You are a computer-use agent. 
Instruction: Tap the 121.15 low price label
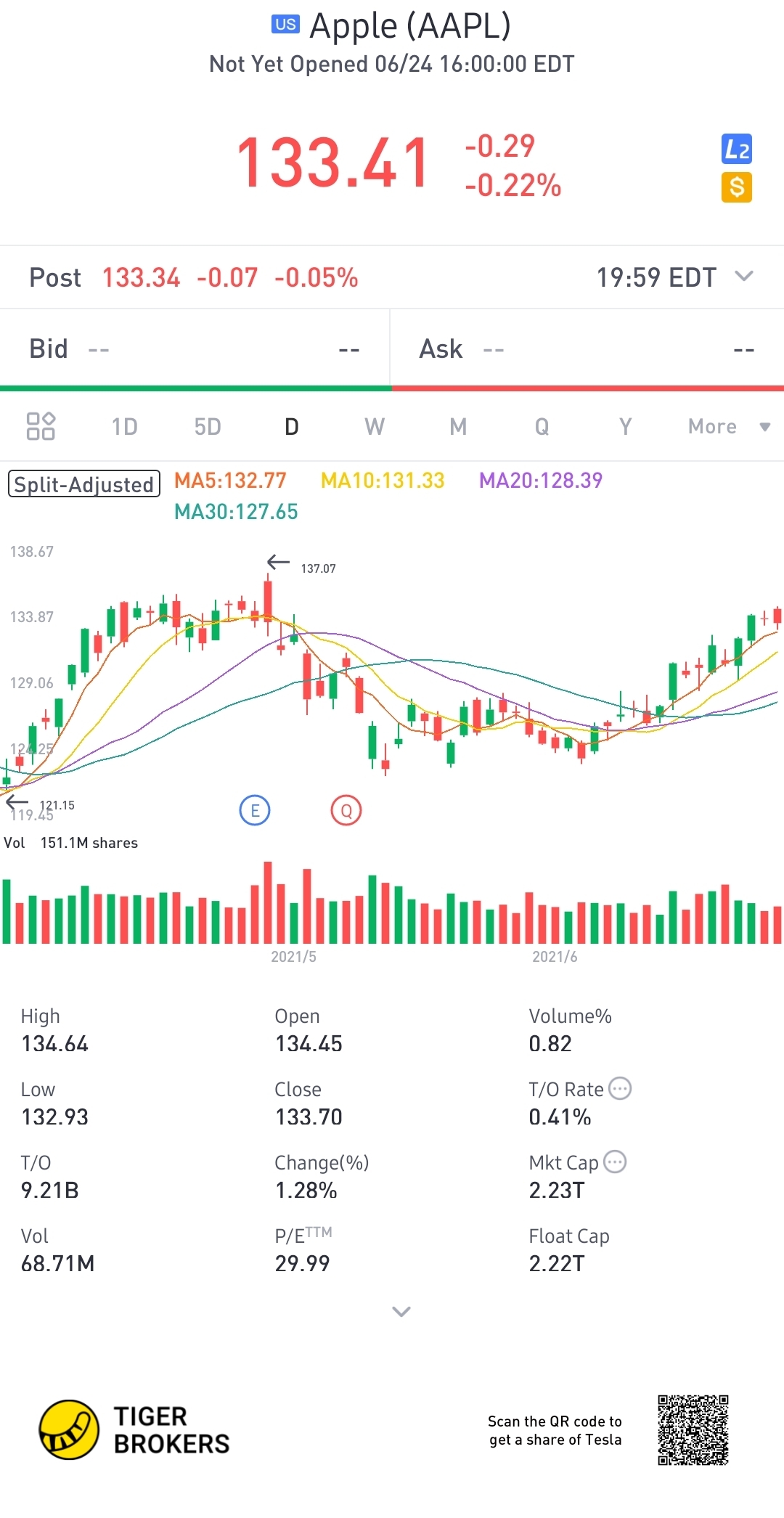(x=57, y=805)
